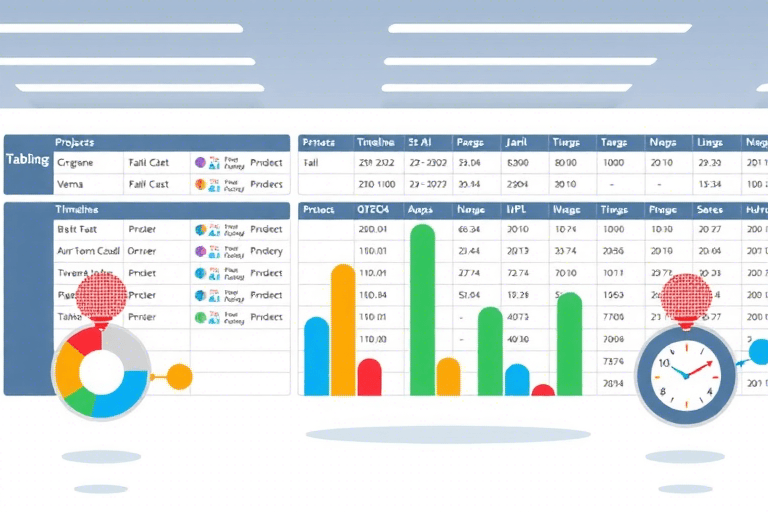Open the Vema project row

70,184
